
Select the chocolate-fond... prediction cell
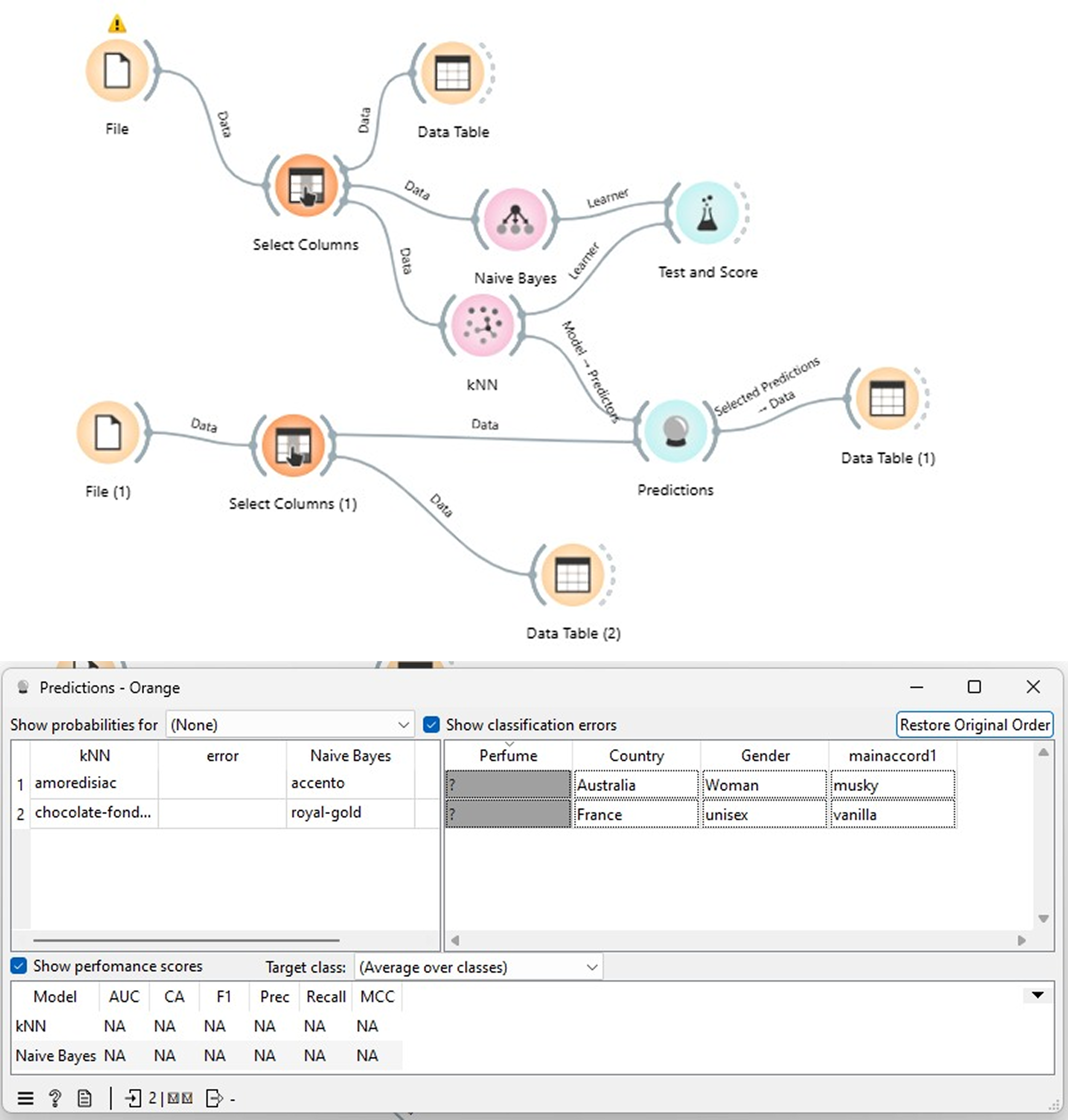(94, 812)
